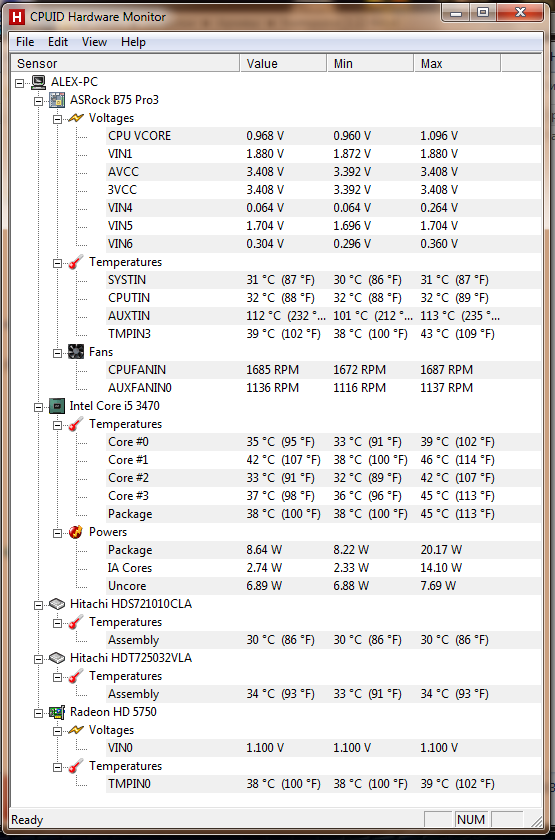Click the Fans icon
The image size is (555, 840).
pyautogui.click(x=76, y=352)
